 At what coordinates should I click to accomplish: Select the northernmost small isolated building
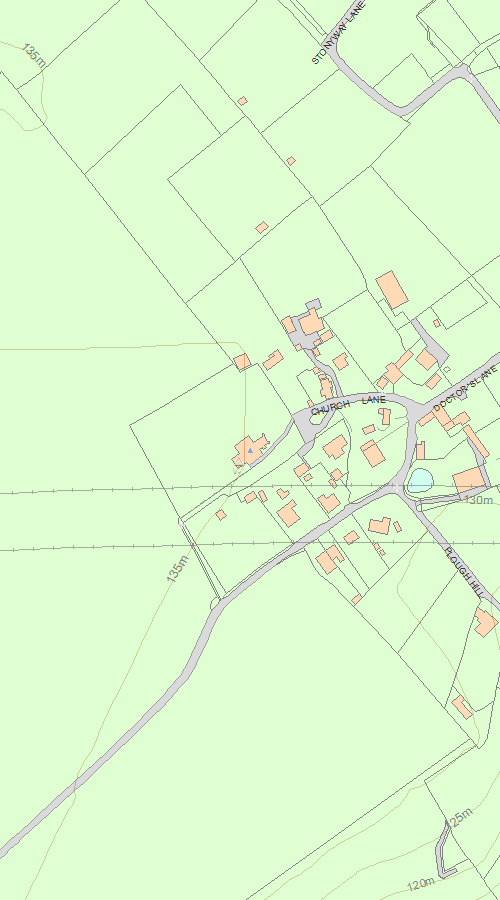coord(243,101)
